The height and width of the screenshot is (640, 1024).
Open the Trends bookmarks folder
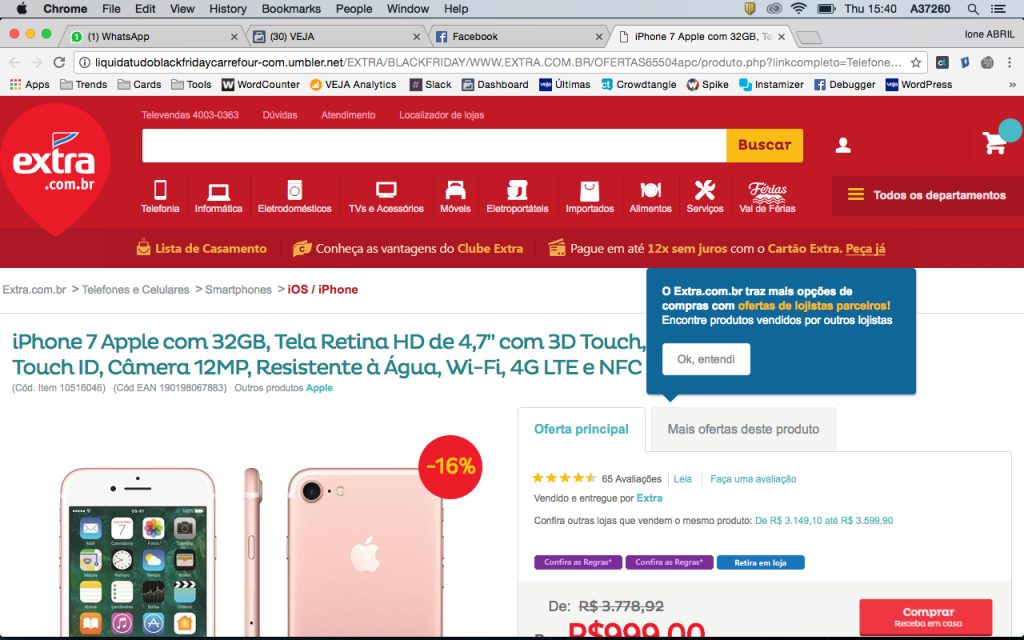(83, 84)
